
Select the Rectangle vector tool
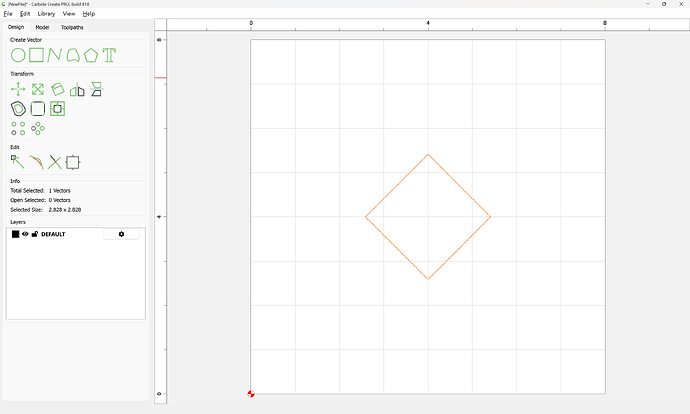click(x=37, y=55)
